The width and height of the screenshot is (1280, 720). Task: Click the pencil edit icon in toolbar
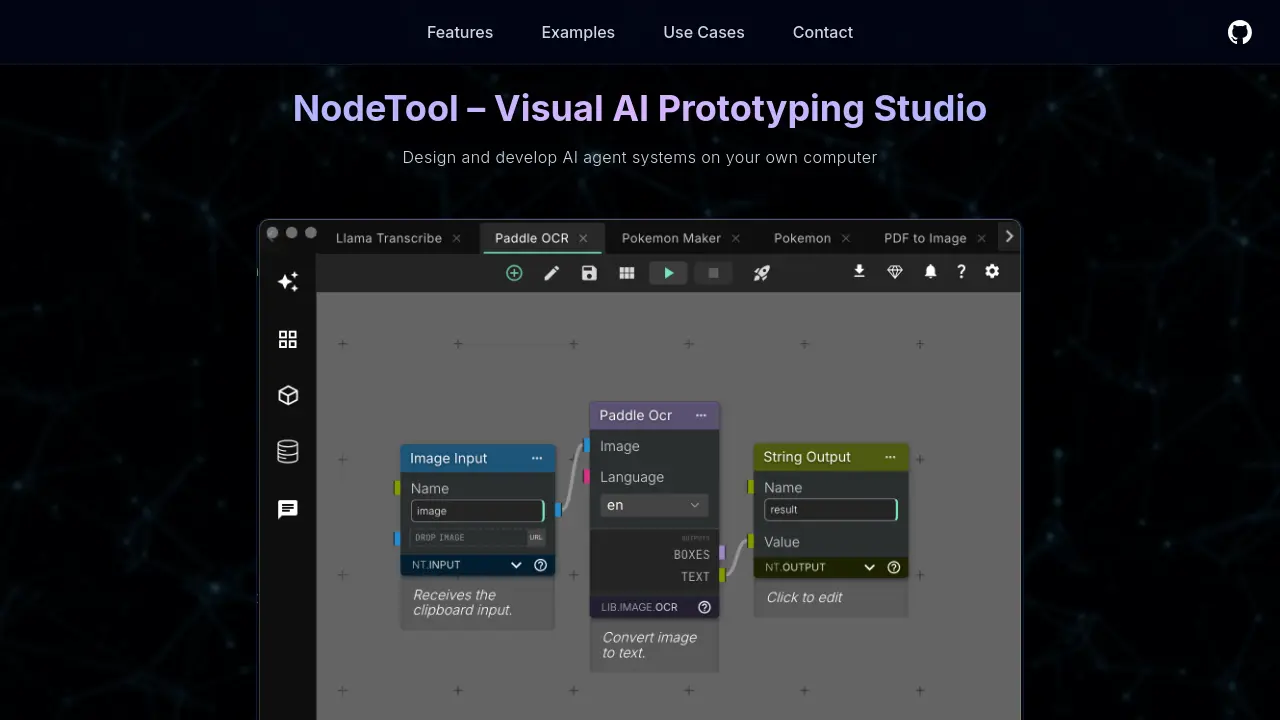pos(552,273)
